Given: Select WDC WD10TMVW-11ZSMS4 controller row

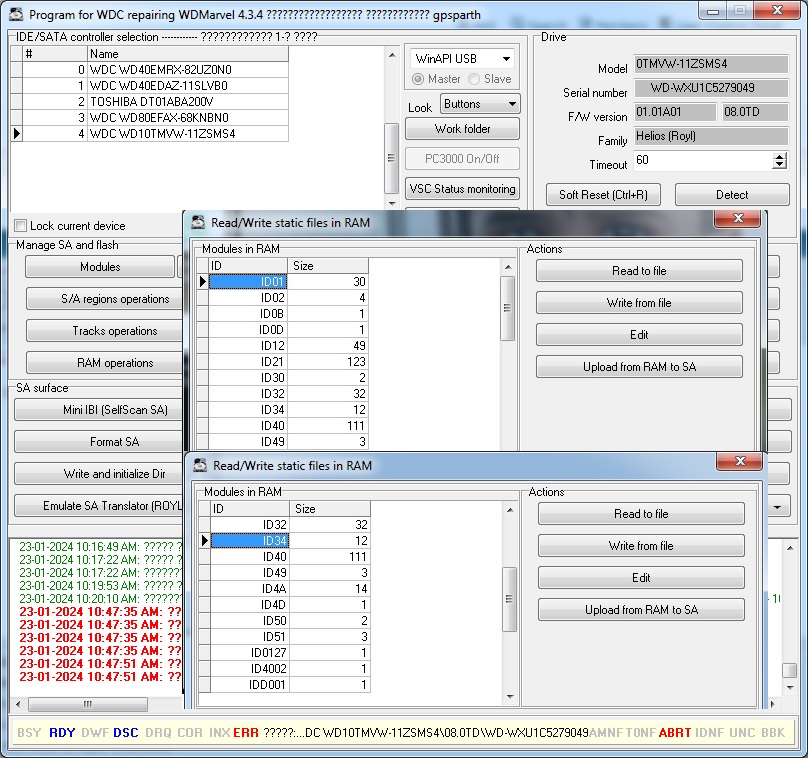Looking at the screenshot, I should (x=149, y=133).
